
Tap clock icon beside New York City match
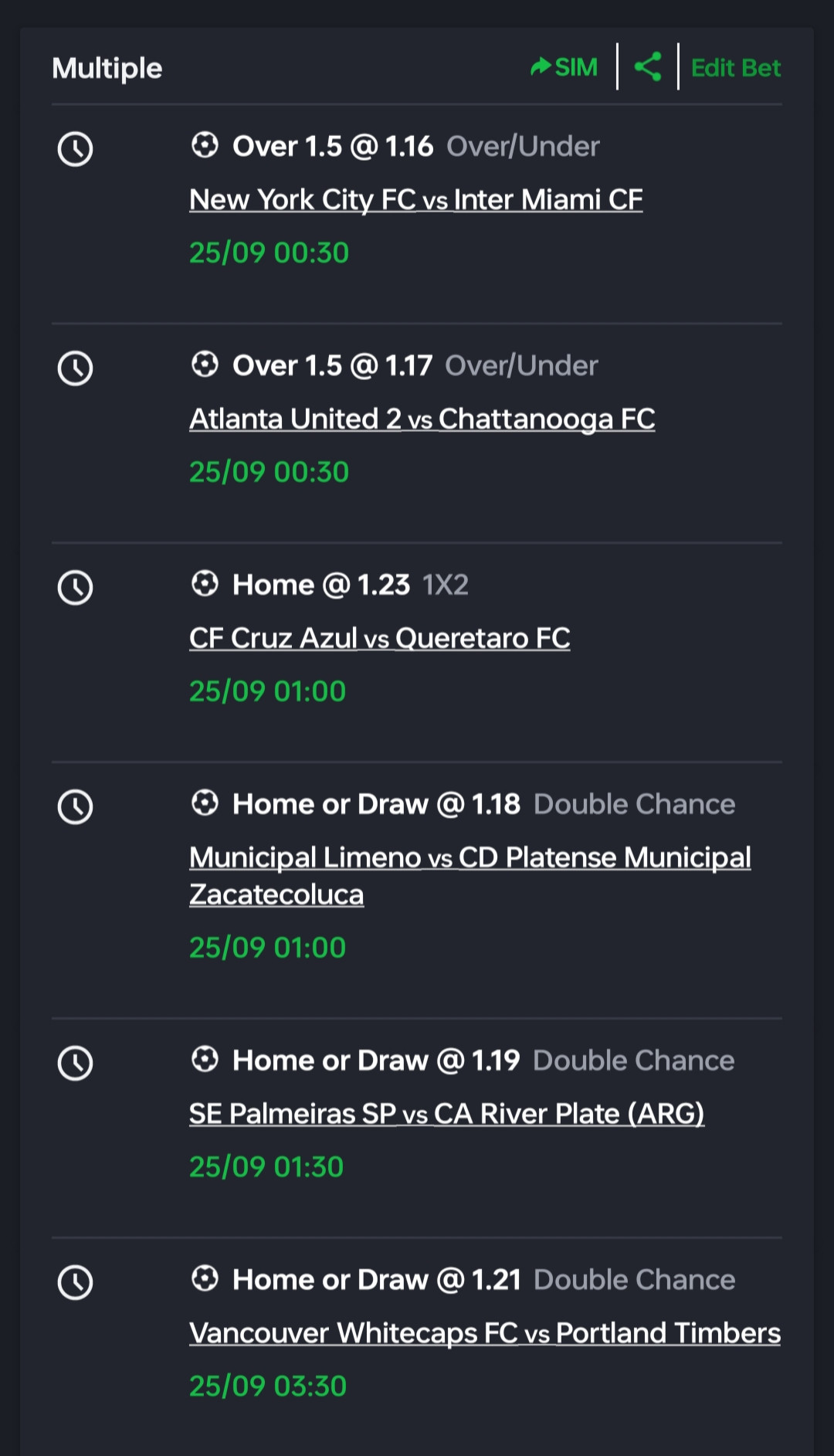pyautogui.click(x=75, y=148)
